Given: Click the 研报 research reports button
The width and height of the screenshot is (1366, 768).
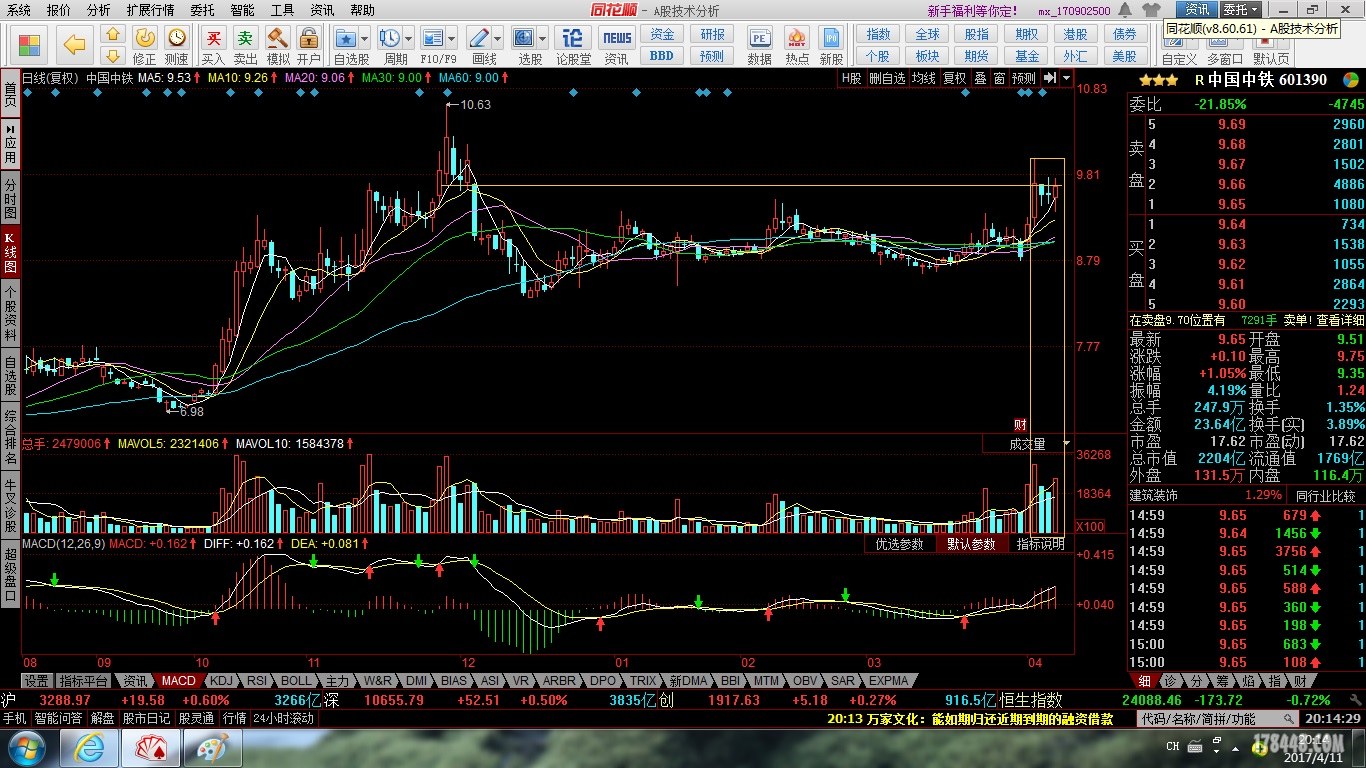Looking at the screenshot, I should [712, 34].
